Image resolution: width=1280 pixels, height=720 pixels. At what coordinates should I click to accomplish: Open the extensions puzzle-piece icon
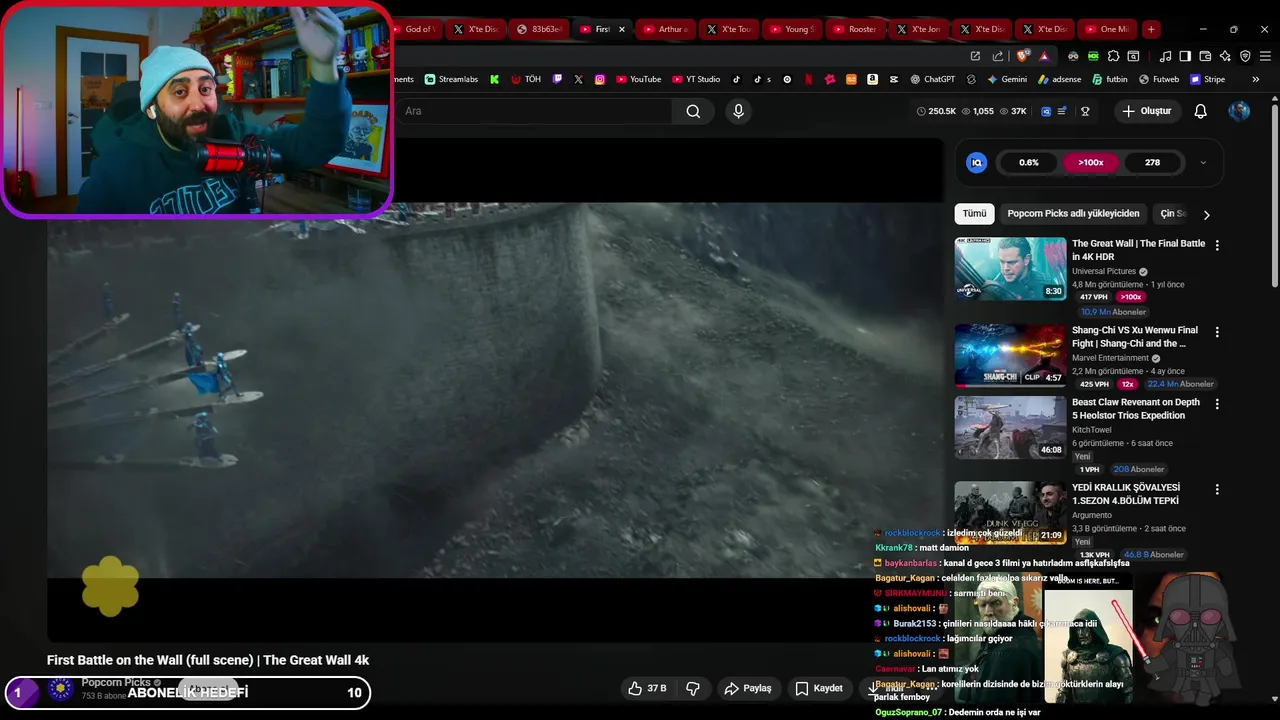[x=1113, y=56]
